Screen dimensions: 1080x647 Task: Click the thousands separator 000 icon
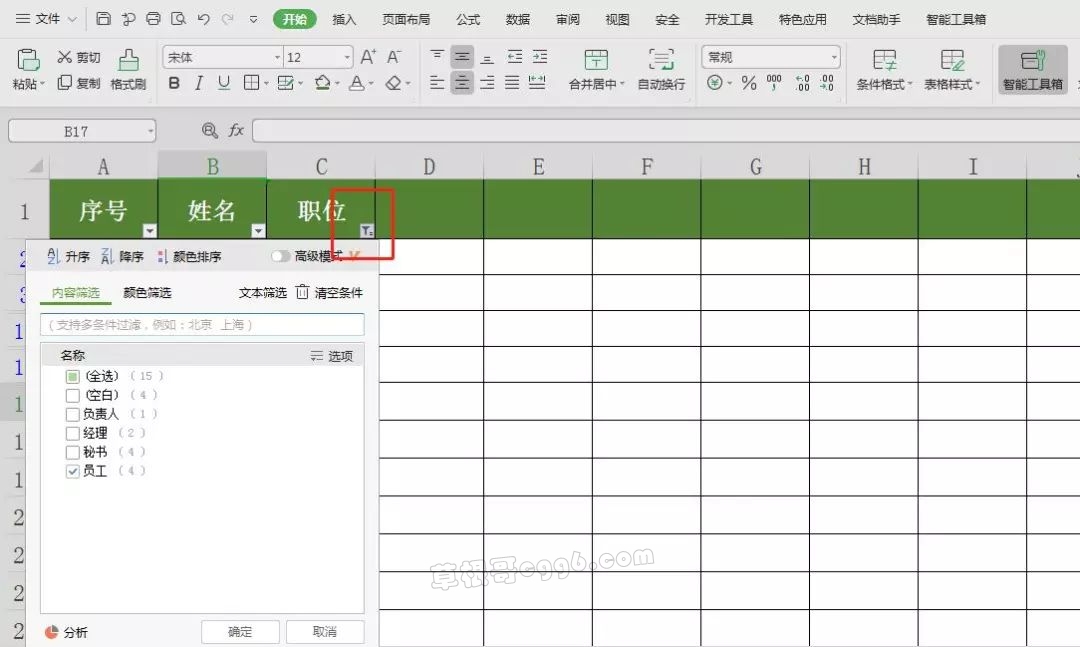[x=774, y=83]
